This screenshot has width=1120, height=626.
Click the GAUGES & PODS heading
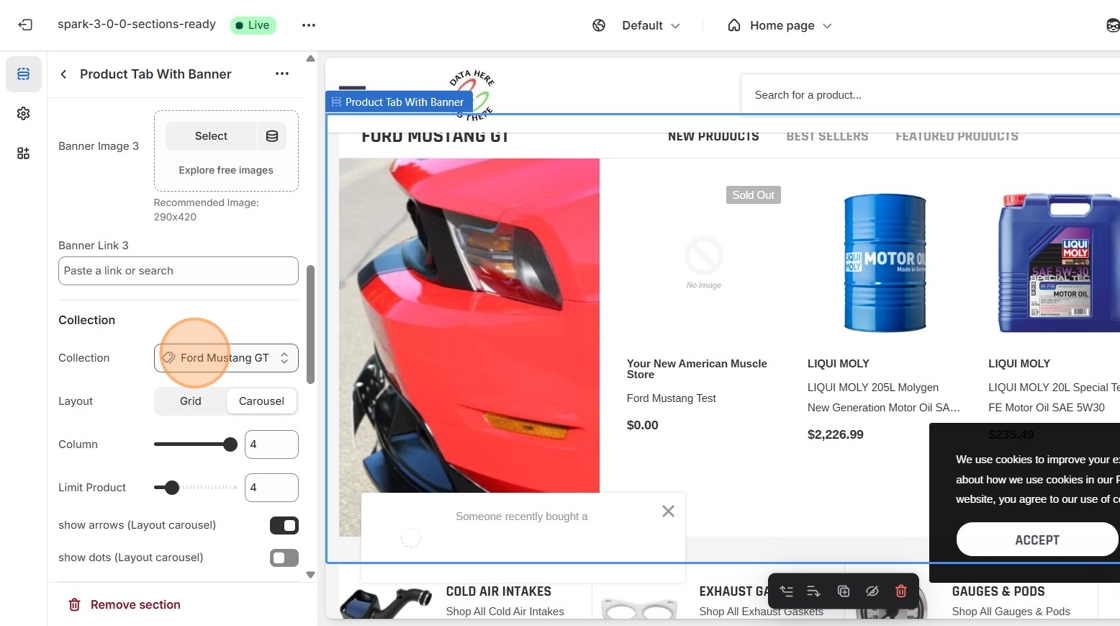(998, 592)
